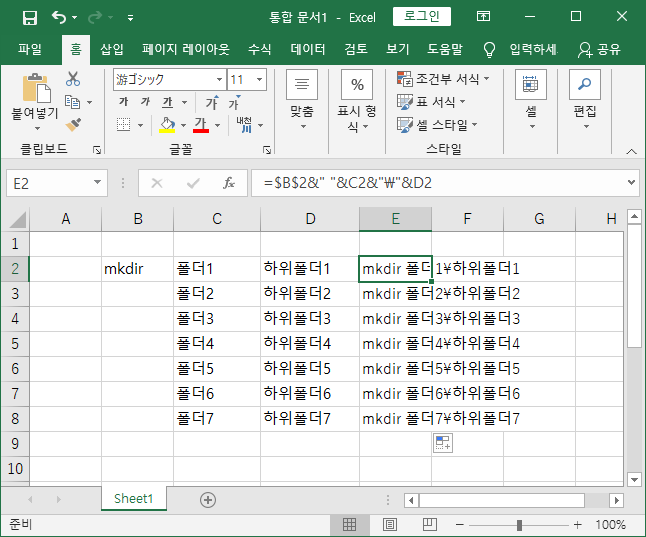Screen dimensions: 646x537
Task: Apply yellow fill color
Action: (167, 124)
